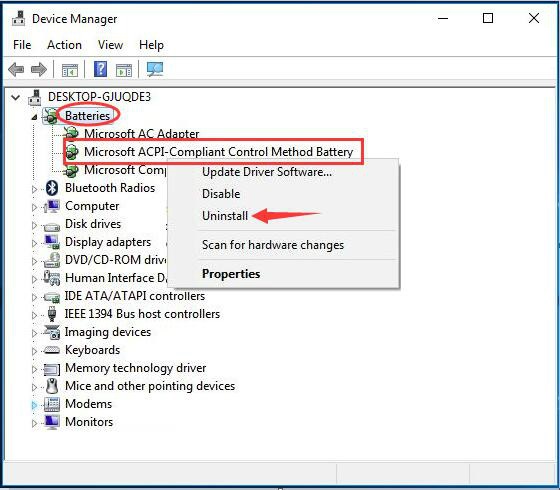This screenshot has height=490, width=560.
Task: Click the Show/Hide Console Tree icon
Action: pos(70,69)
